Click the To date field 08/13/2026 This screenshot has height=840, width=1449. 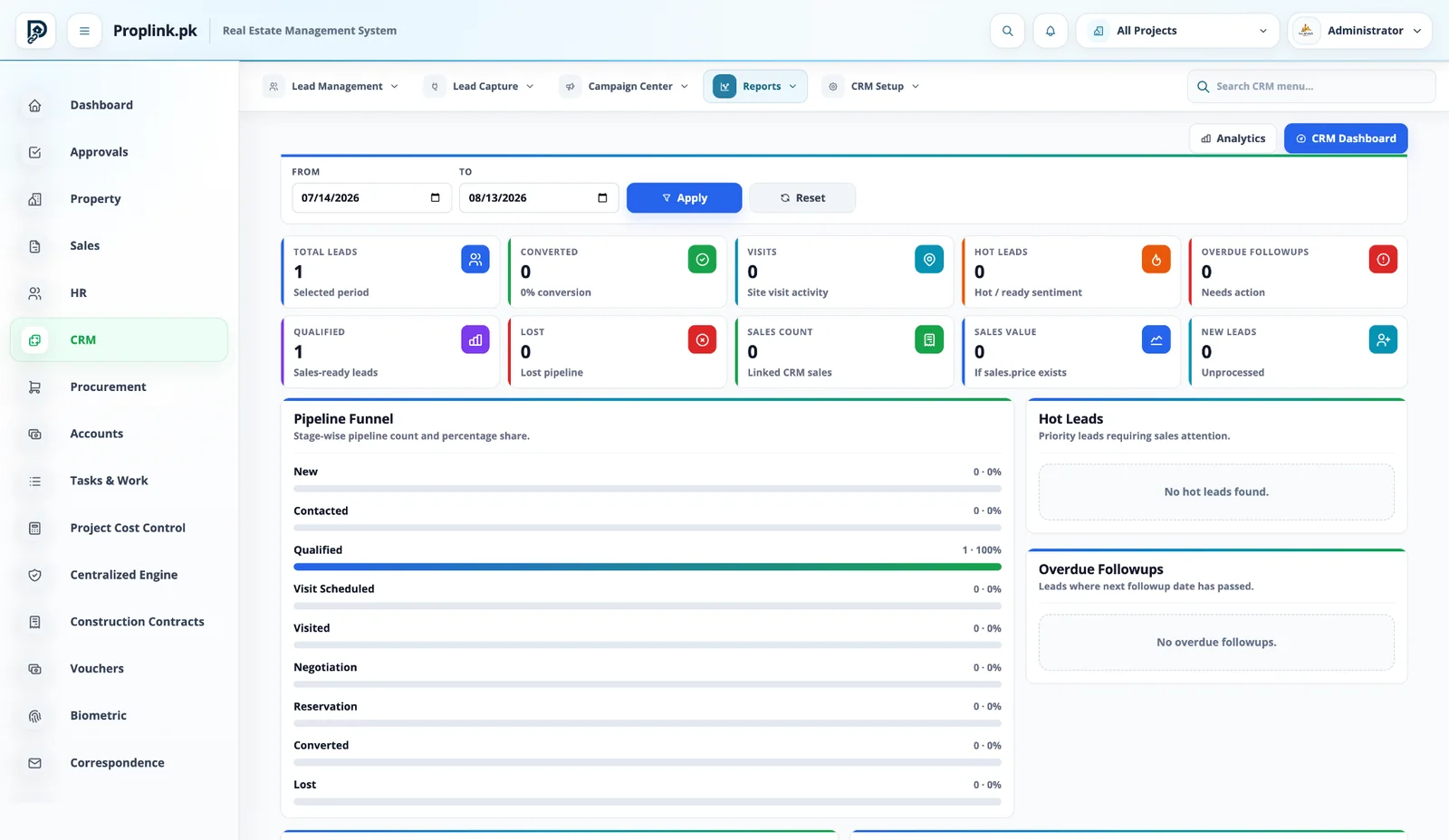coord(539,198)
